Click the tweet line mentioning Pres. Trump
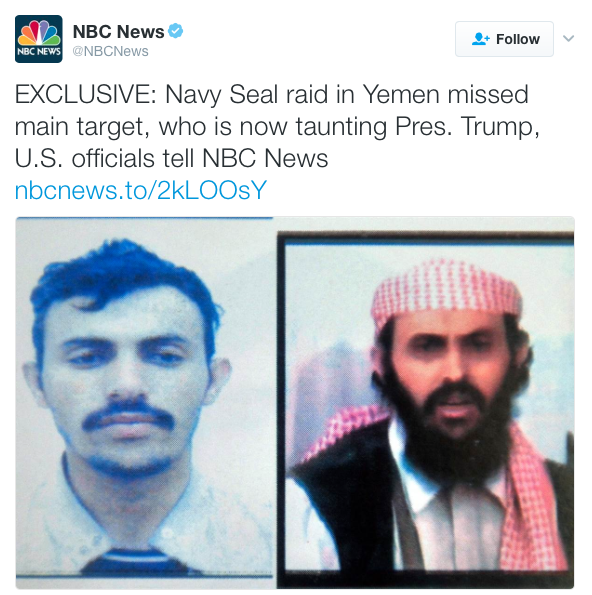The image size is (592, 595). tap(277, 126)
